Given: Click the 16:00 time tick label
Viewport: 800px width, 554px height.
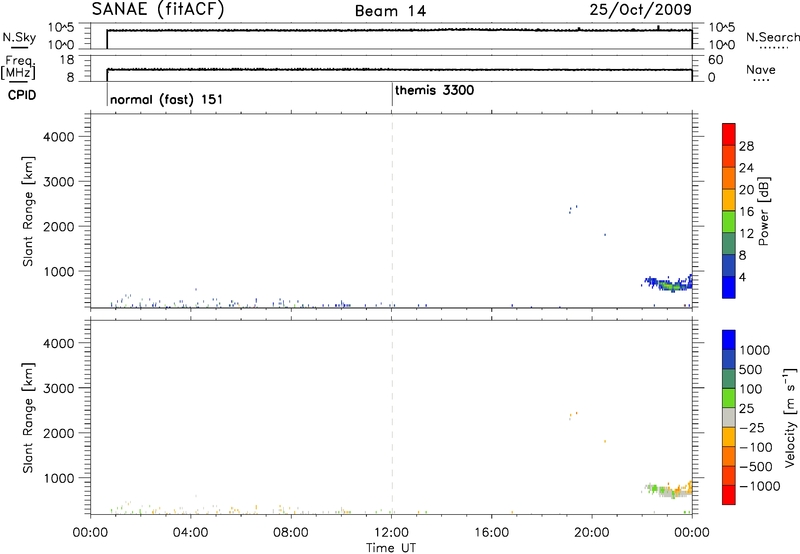Looking at the screenshot, I should click(x=491, y=533).
